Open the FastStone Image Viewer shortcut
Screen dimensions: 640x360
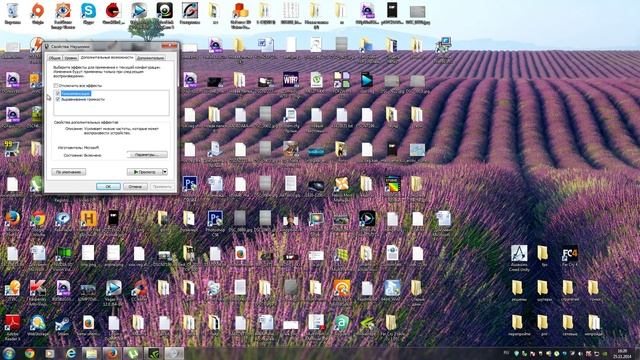(63, 16)
